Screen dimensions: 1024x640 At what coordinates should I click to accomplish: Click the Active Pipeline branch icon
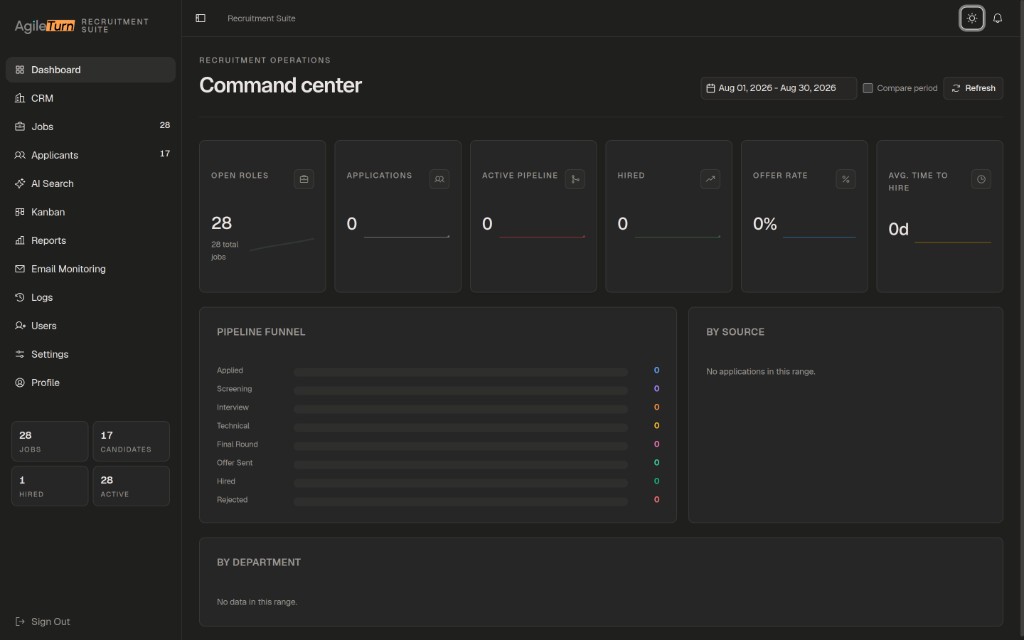coord(575,179)
